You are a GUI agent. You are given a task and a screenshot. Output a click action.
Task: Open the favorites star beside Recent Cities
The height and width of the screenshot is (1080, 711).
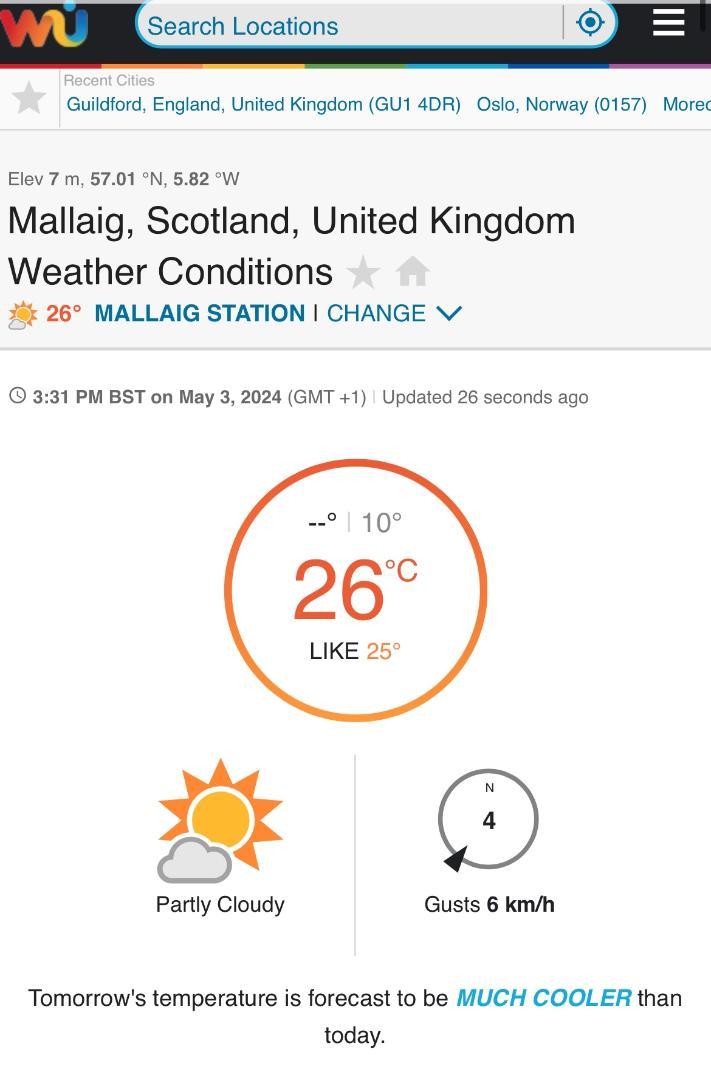pyautogui.click(x=29, y=98)
